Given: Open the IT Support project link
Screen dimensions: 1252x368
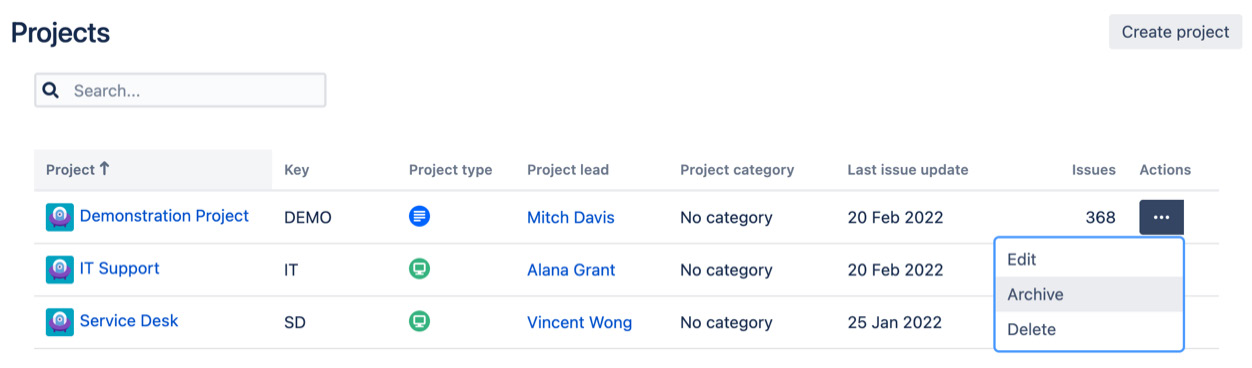Looking at the screenshot, I should (119, 268).
